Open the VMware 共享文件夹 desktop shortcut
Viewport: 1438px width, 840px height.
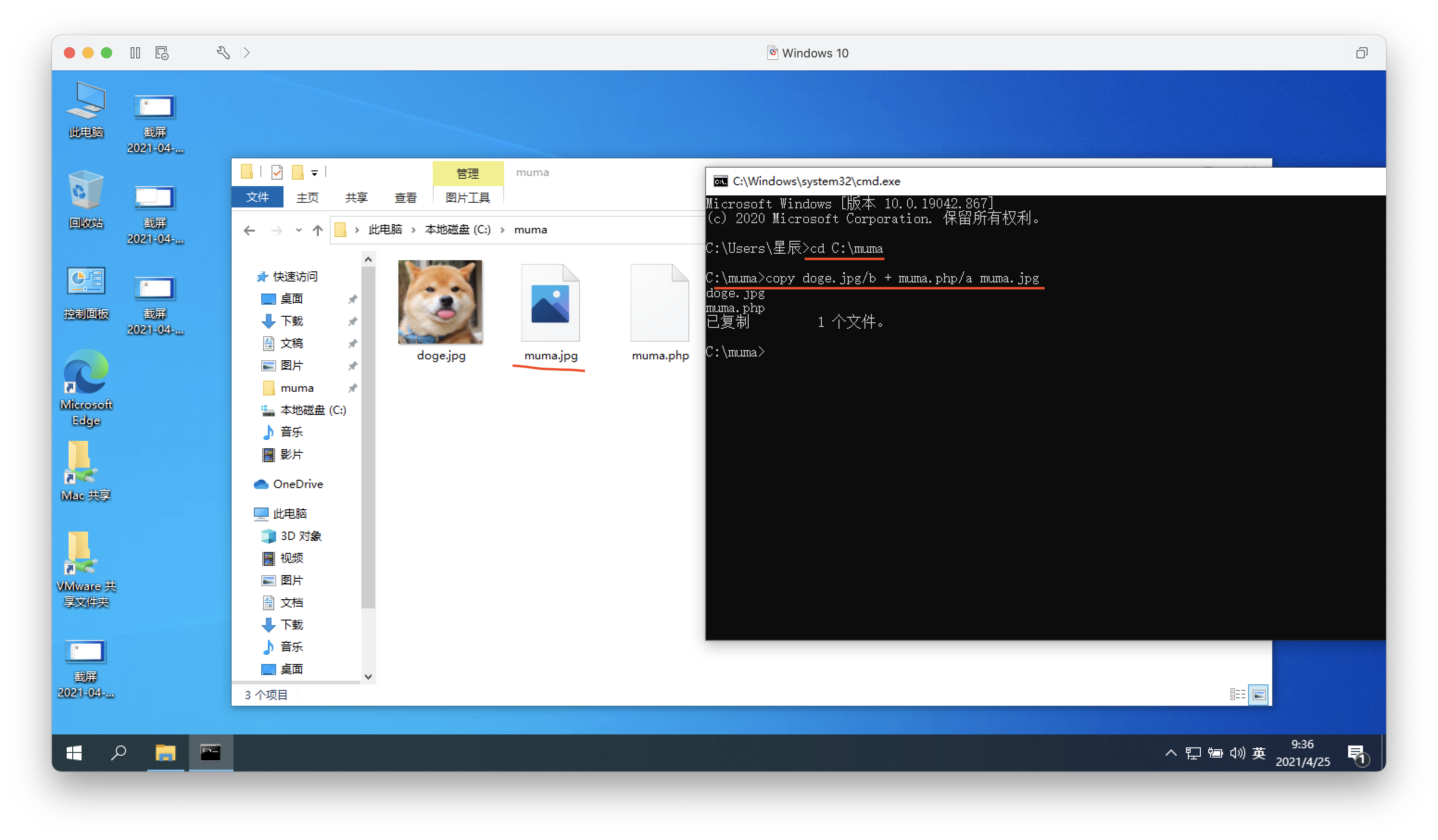(x=86, y=569)
